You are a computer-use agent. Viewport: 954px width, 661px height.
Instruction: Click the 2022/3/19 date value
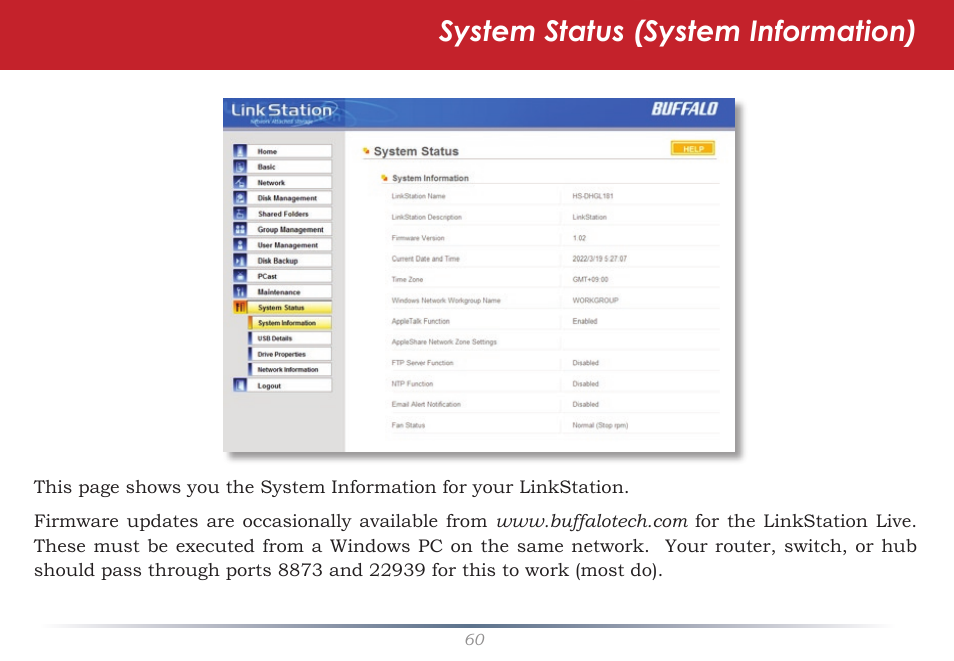[599, 259]
